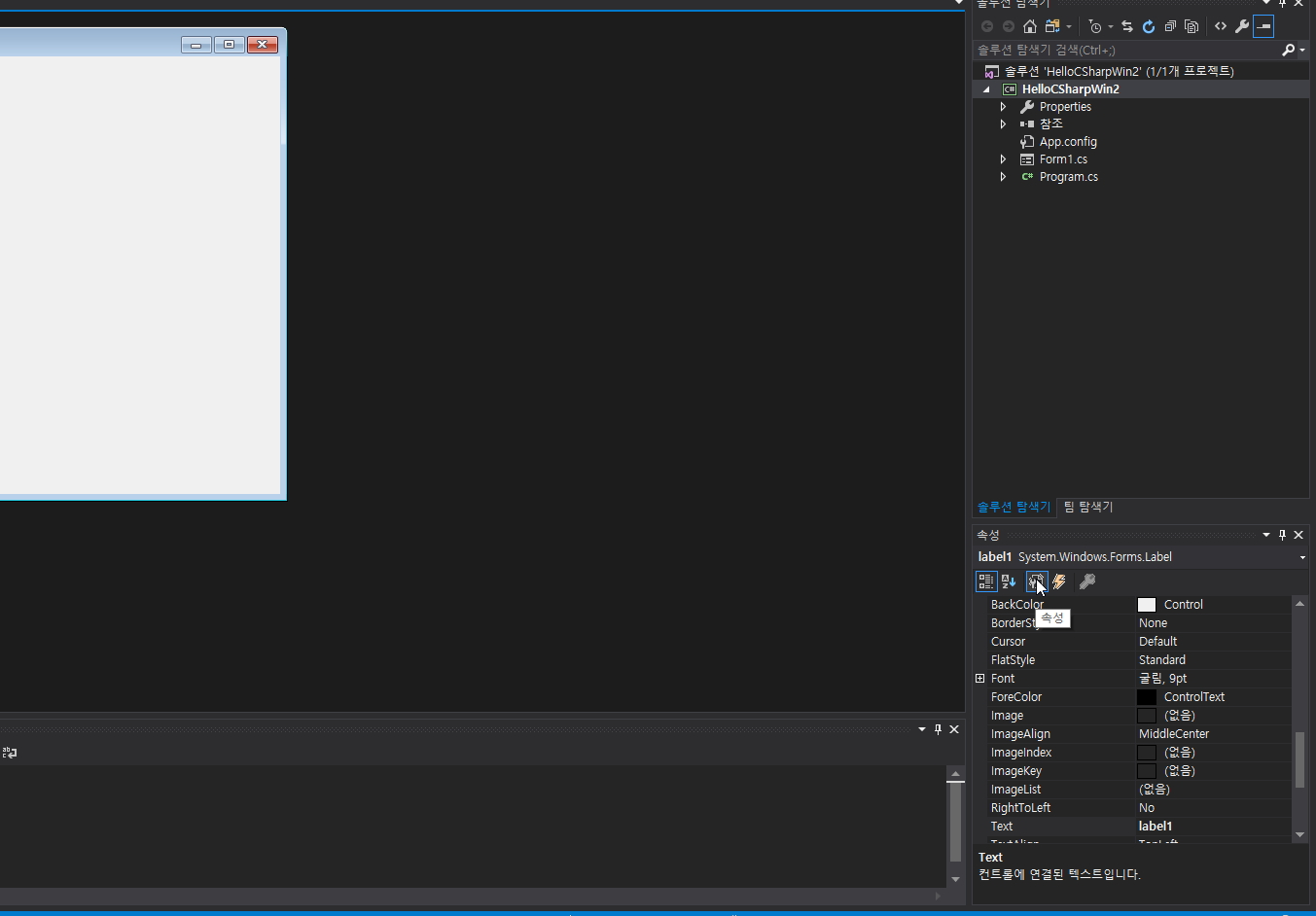Expand the Program.cs node
This screenshot has height=916, width=1316.
coord(1004,177)
